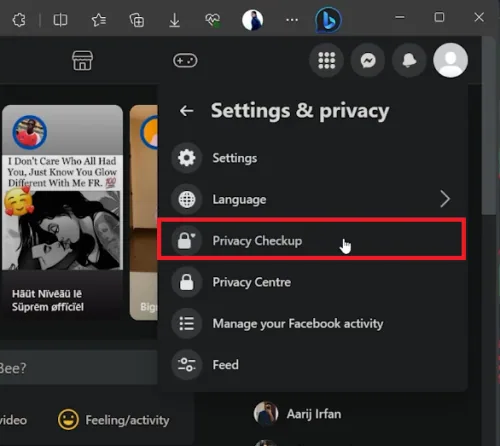Click the Feeling/activity smiley icon

tap(68, 420)
